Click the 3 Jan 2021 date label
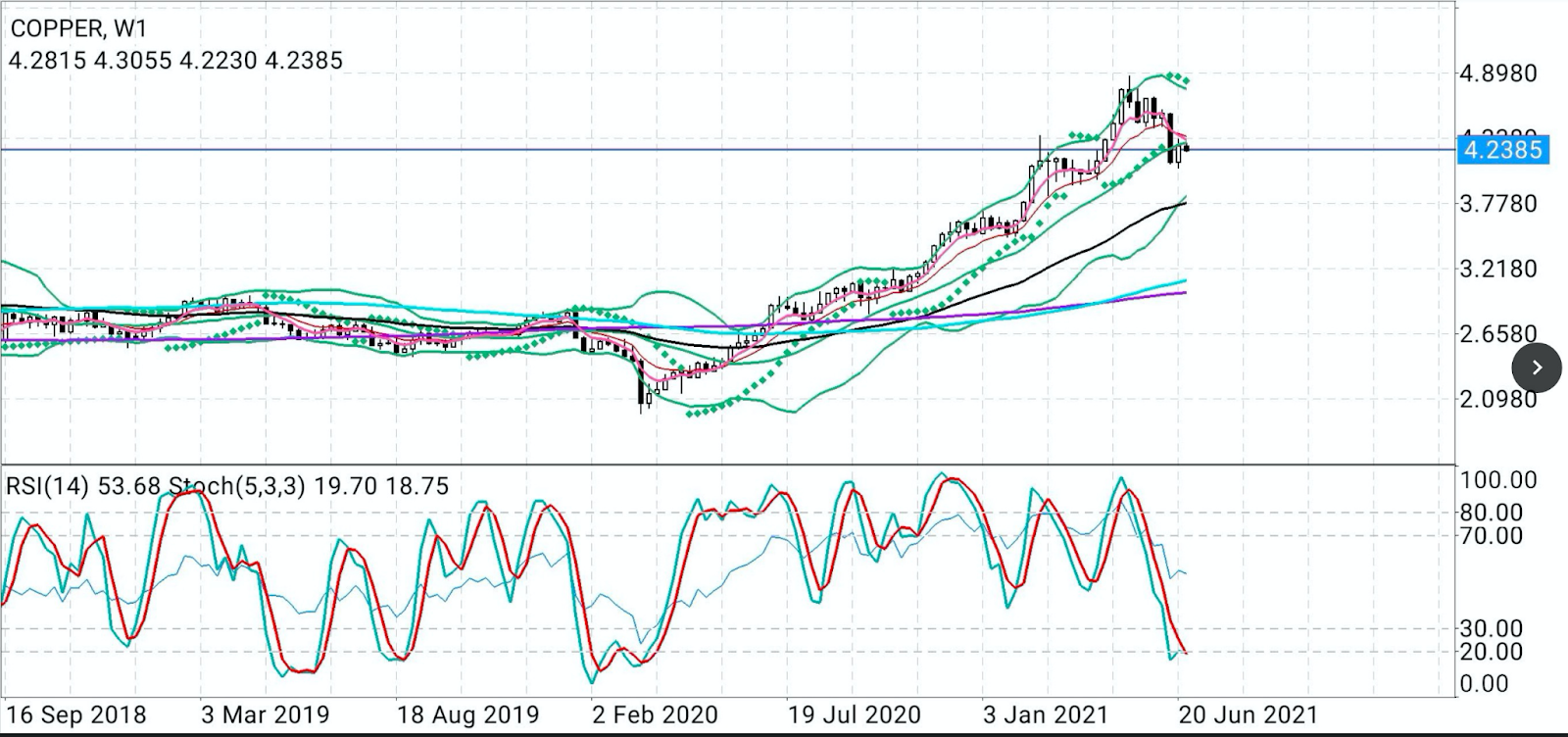 (1047, 714)
